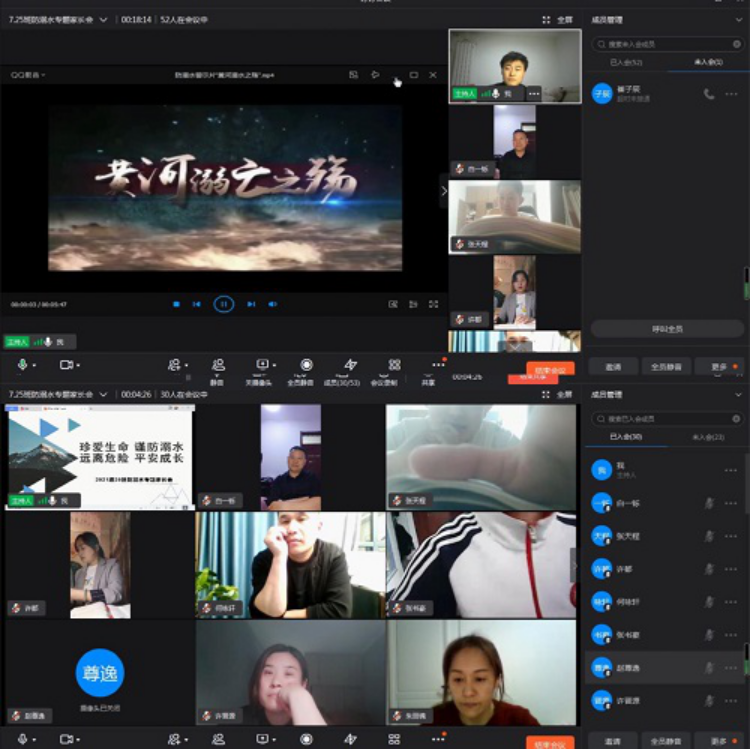Toggle microphone in the 30-person meeting toolbar
The height and width of the screenshot is (749, 750).
22,739
